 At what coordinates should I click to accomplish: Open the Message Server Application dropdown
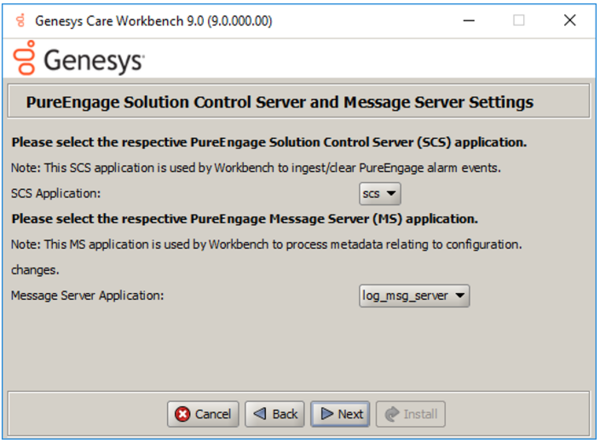414,296
